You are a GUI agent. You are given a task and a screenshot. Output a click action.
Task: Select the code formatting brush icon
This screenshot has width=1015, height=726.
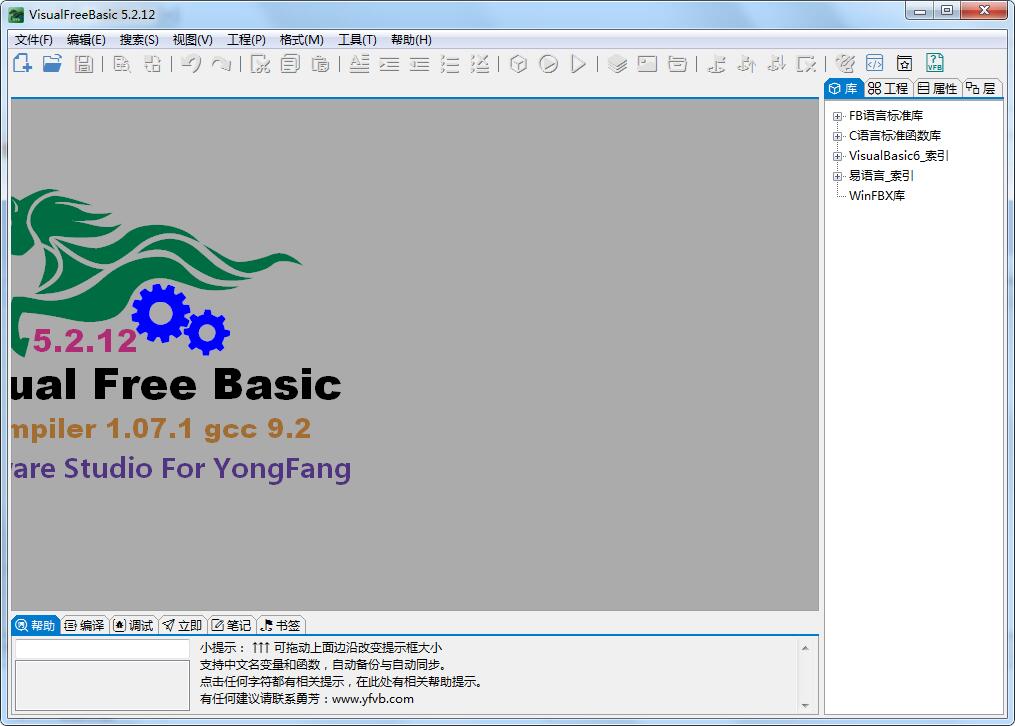click(845, 63)
